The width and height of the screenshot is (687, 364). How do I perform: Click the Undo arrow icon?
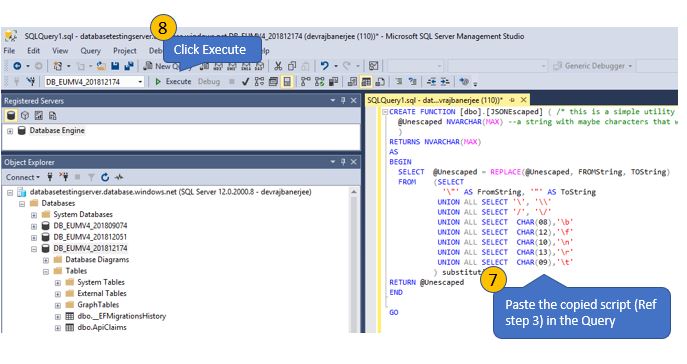(324, 66)
